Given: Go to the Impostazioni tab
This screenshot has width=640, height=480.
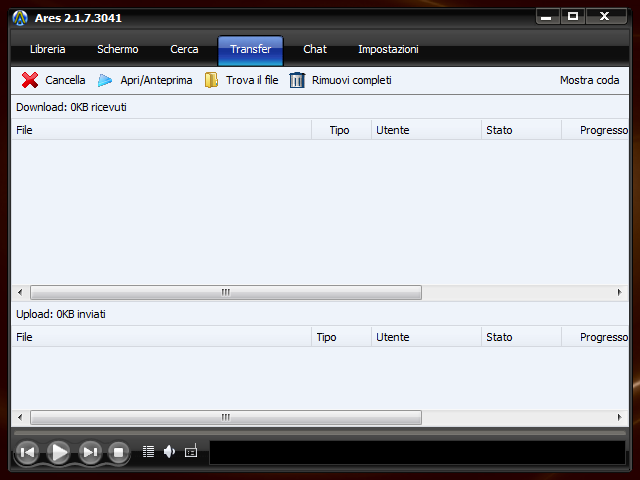Looking at the screenshot, I should tap(388, 50).
